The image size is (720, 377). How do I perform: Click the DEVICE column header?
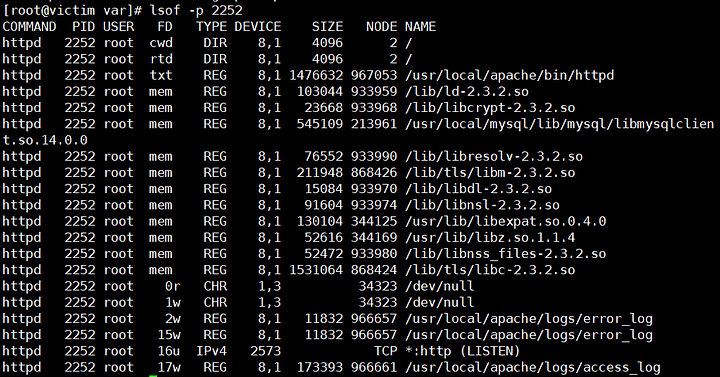tap(258, 27)
